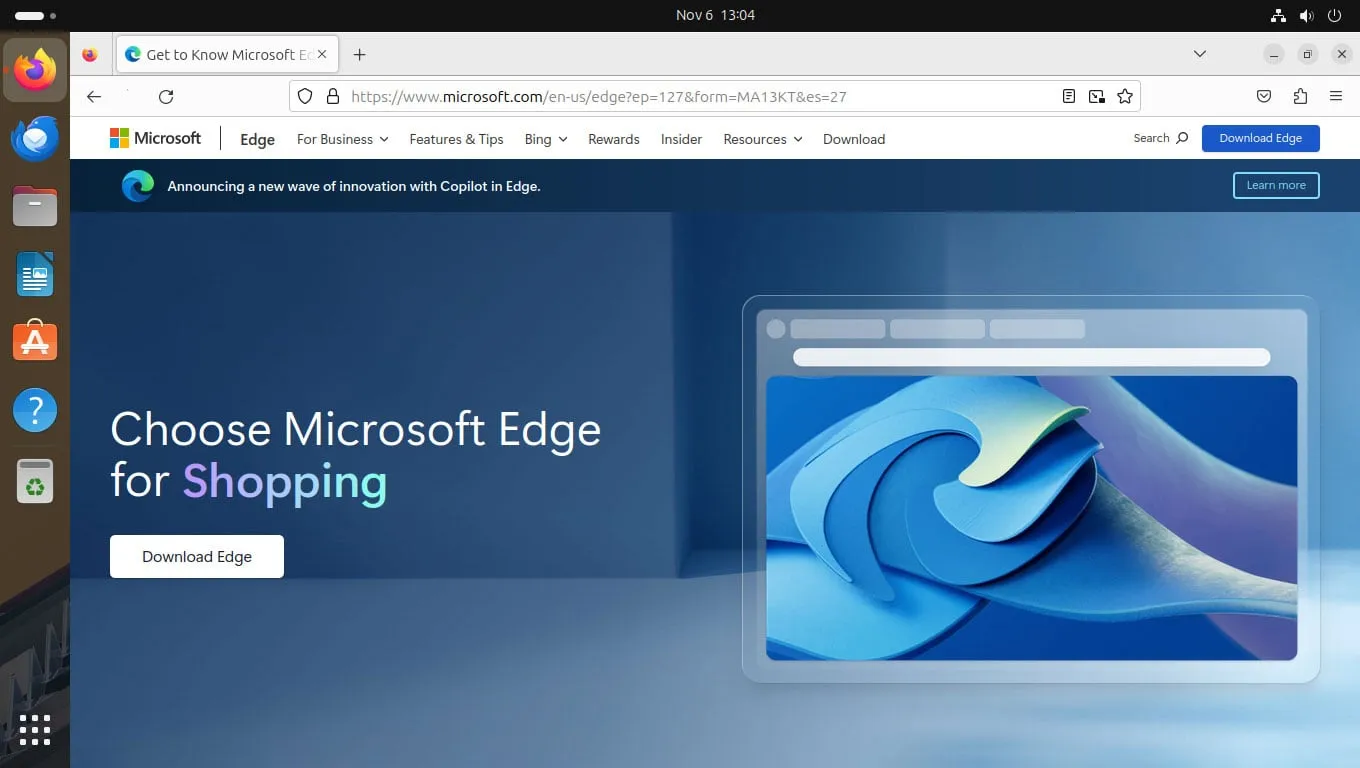Toggle the bookmark star for this page
The height and width of the screenshot is (768, 1360).
pyautogui.click(x=1126, y=96)
